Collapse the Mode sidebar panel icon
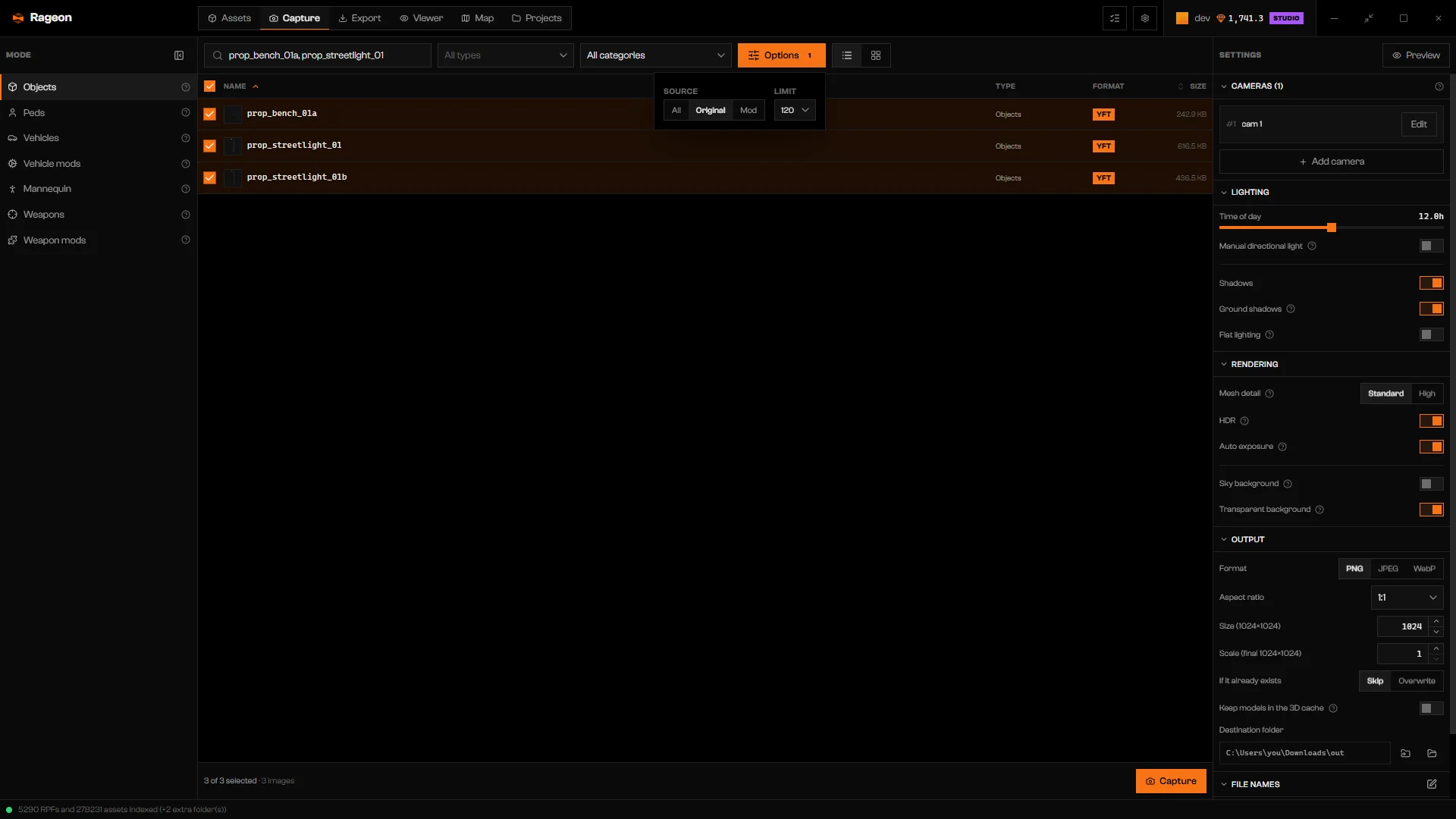 (179, 55)
